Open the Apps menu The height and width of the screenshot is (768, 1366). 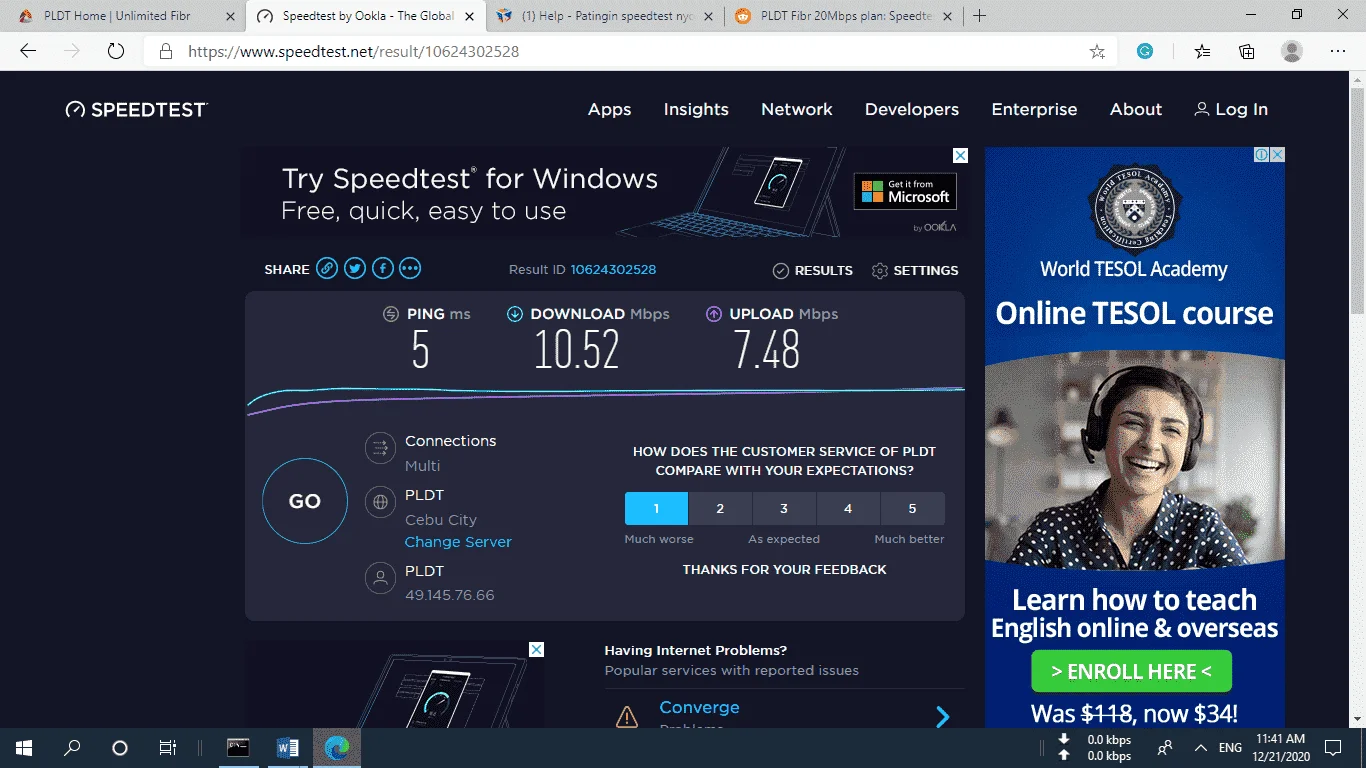click(x=610, y=110)
